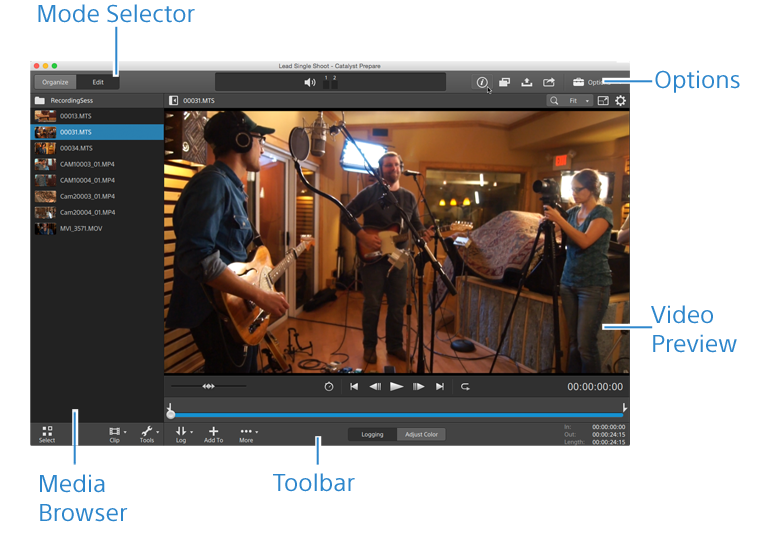Switch to the Edit tab
This screenshot has height=539, width=759.
click(x=98, y=82)
